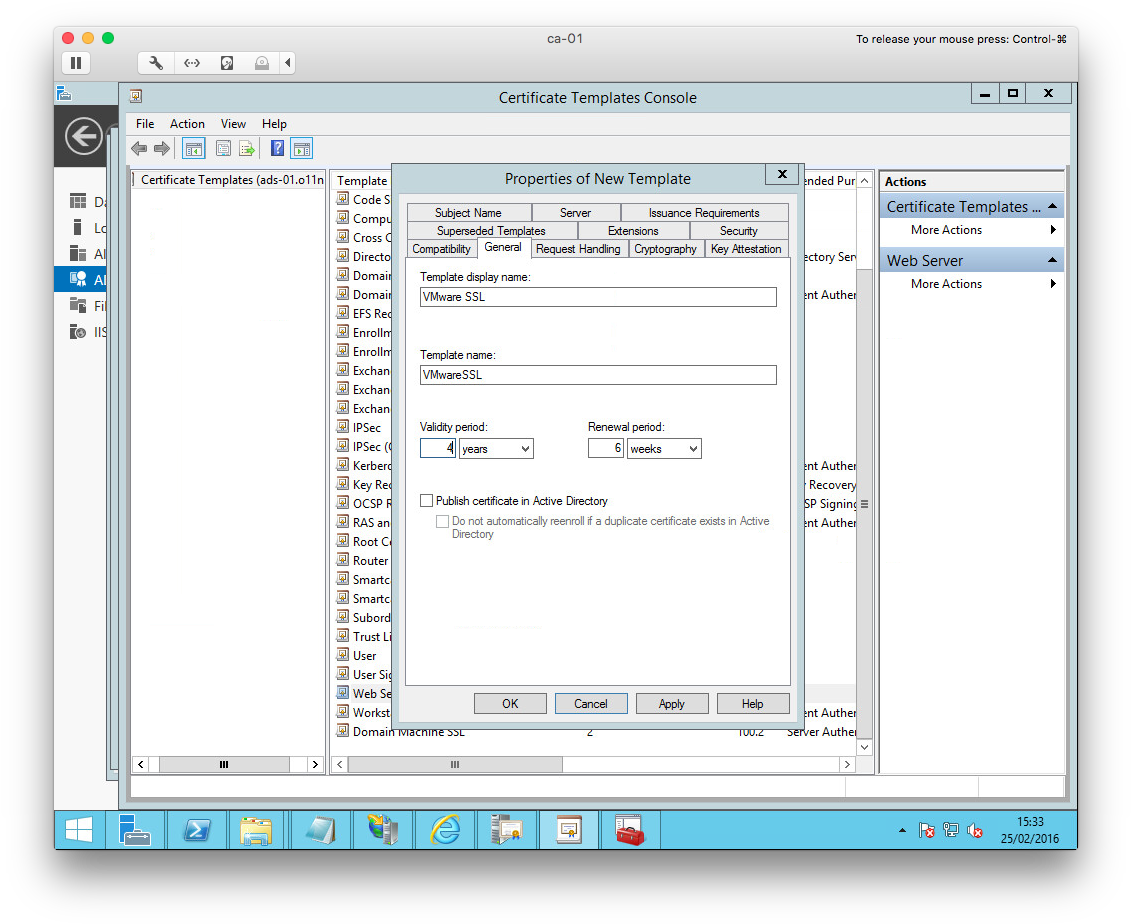Collapse the Web Server actions section
Image resolution: width=1131 pixels, height=924 pixels.
tap(1053, 260)
